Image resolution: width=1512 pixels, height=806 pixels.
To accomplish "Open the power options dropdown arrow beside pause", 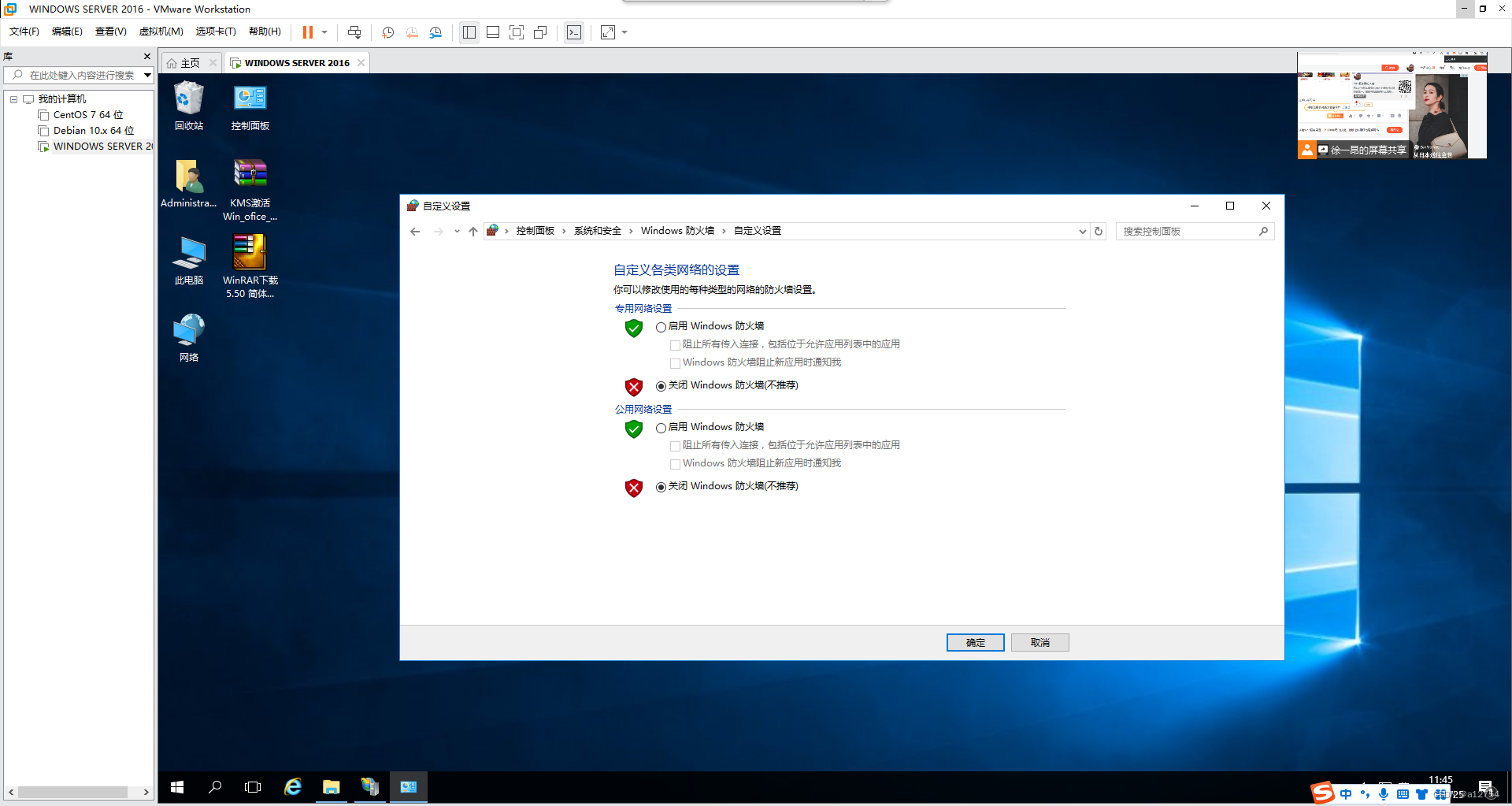I will [x=324, y=32].
